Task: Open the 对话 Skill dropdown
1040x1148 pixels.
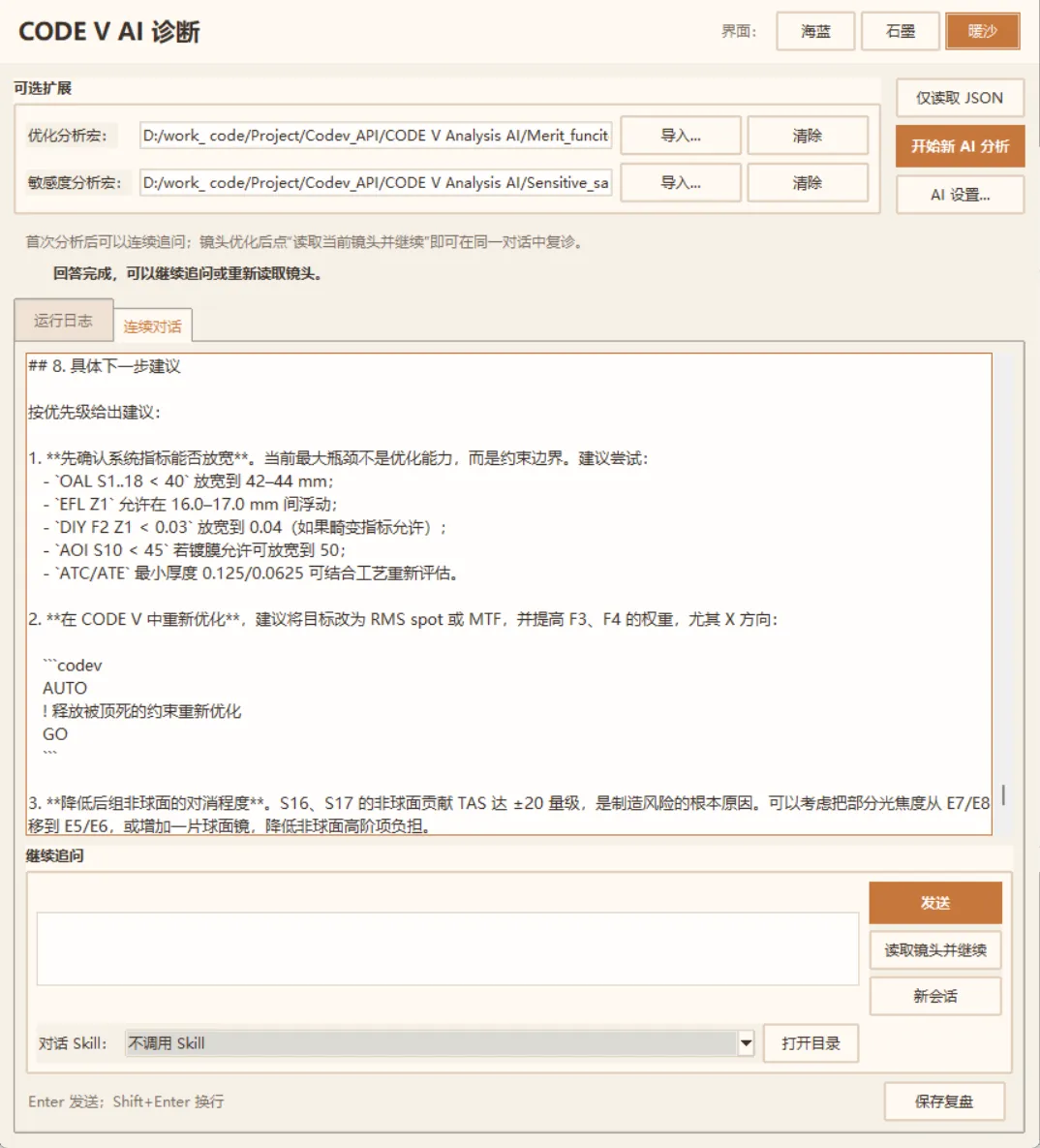Action: [439, 1043]
